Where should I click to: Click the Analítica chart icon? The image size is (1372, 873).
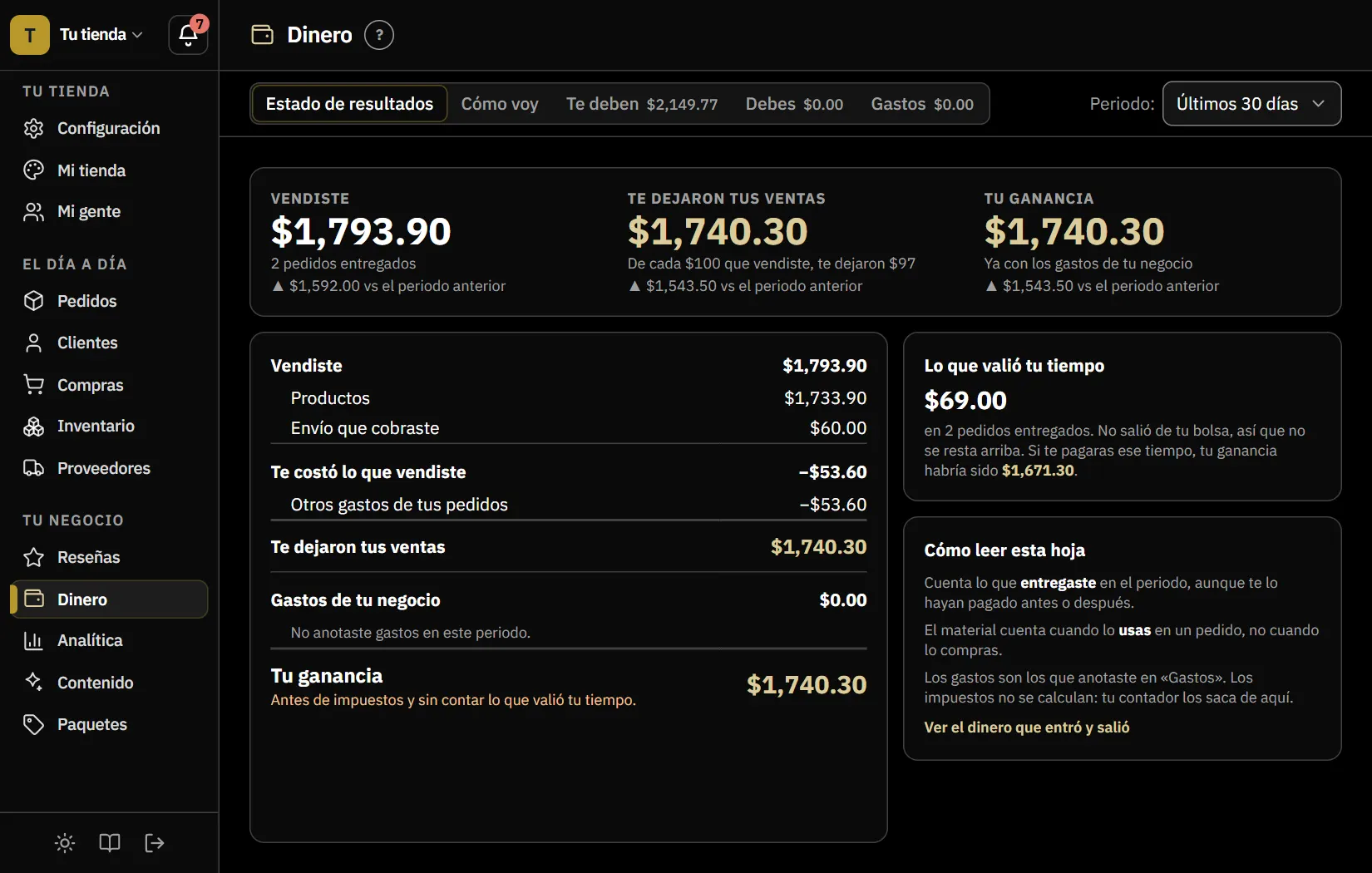tap(33, 640)
